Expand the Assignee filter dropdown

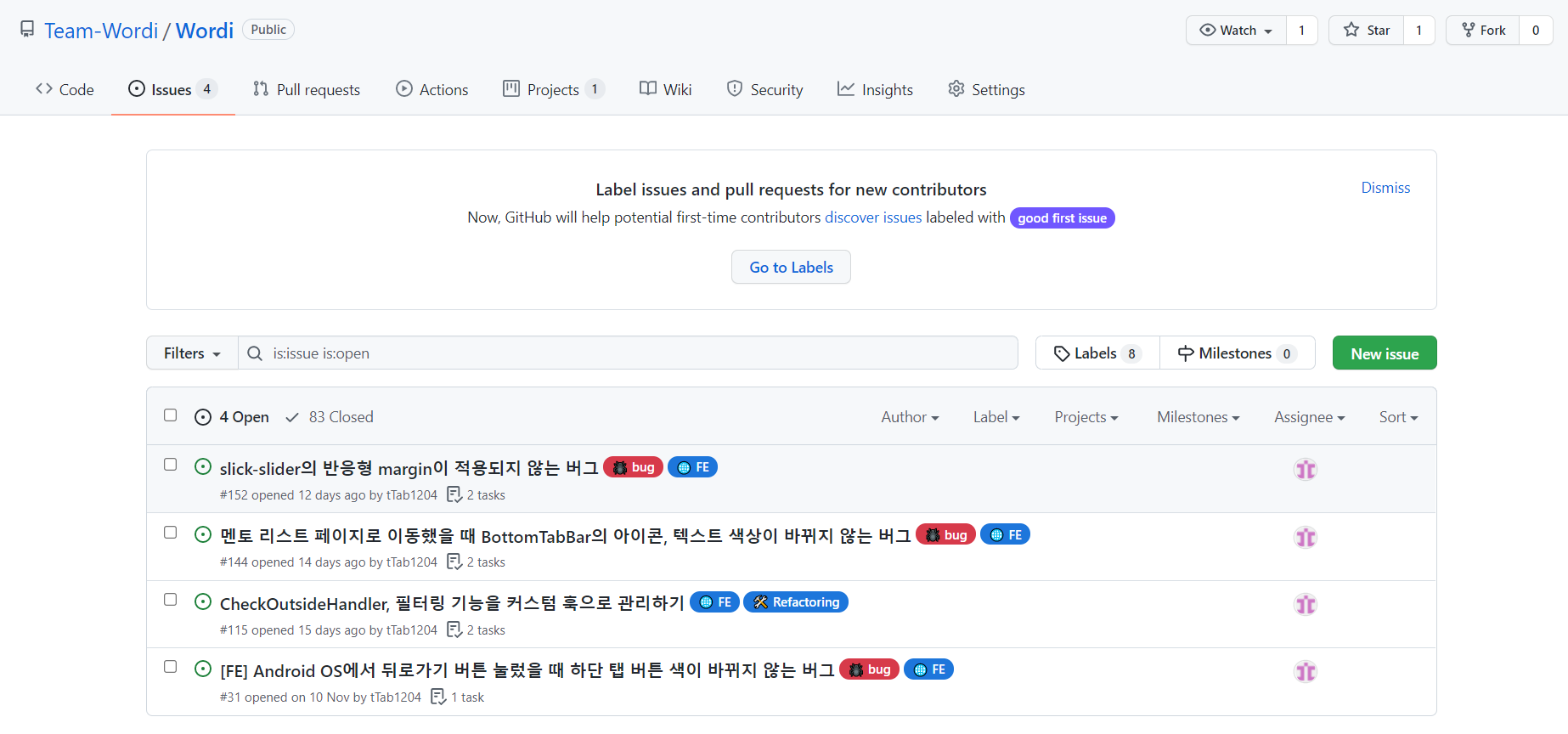(1309, 417)
